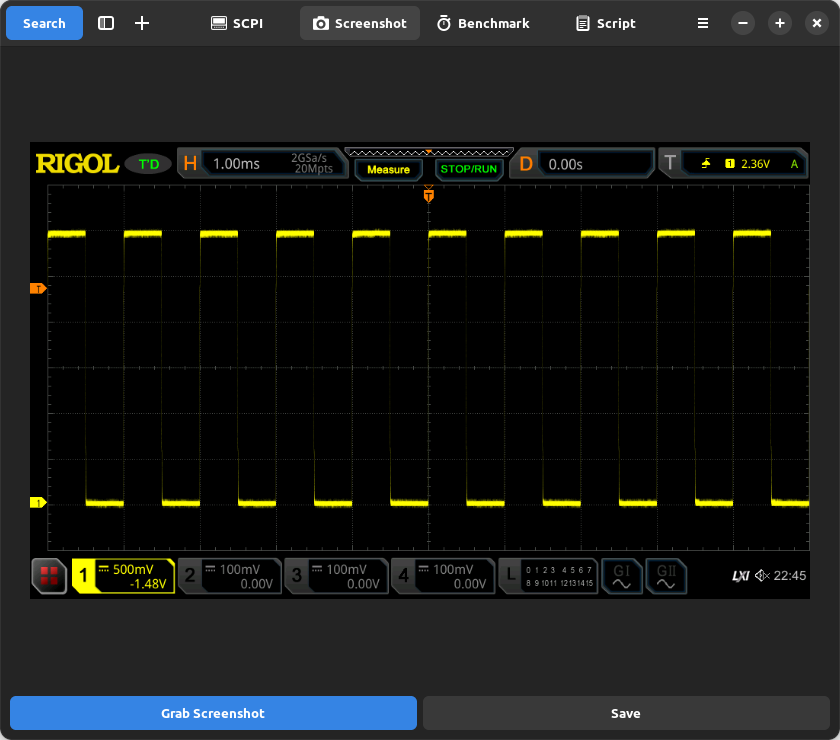Open the split view icon
The image size is (840, 740).
(106, 22)
